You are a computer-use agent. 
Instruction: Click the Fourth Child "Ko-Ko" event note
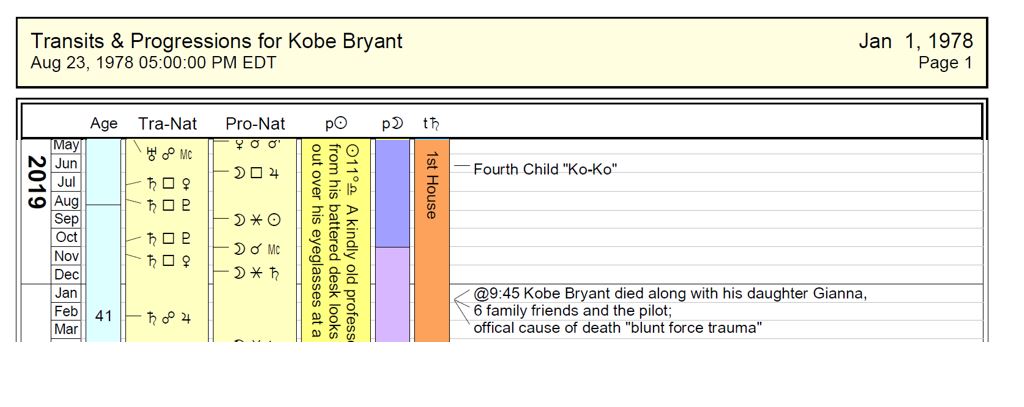coord(544,169)
